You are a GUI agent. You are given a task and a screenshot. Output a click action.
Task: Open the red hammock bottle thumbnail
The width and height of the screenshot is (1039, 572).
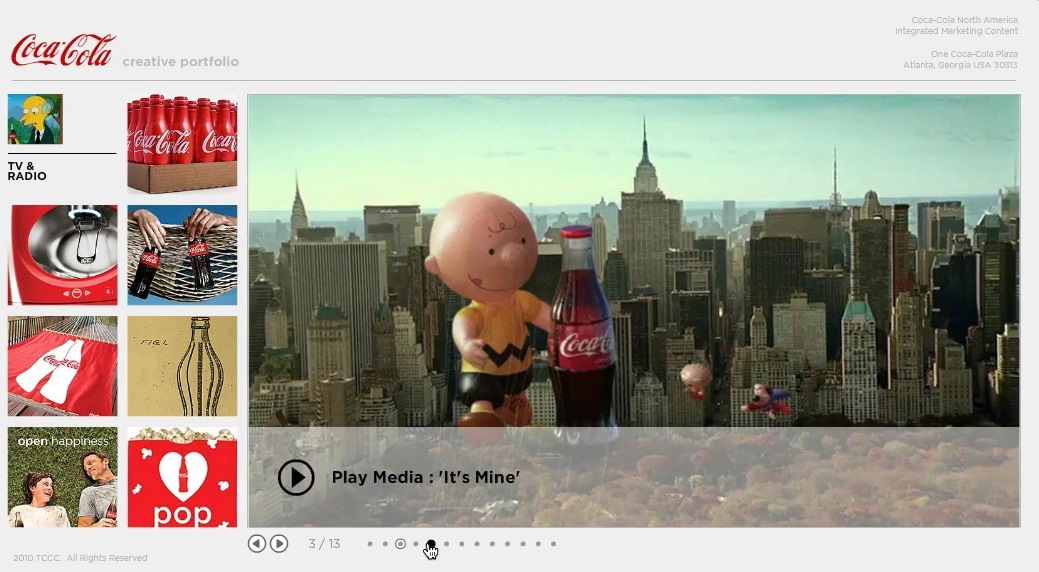62,366
